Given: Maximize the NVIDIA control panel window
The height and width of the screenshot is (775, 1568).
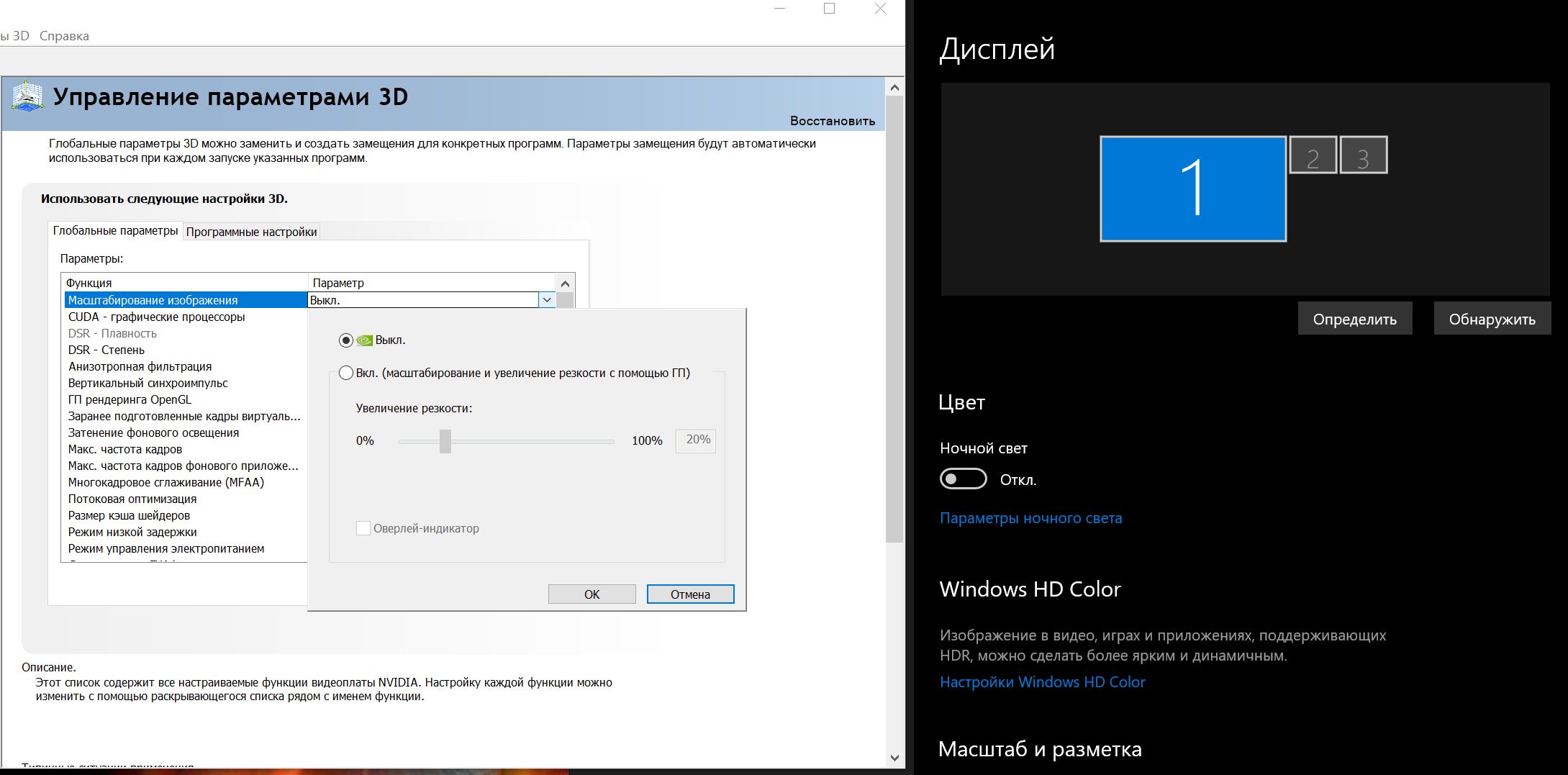Looking at the screenshot, I should pyautogui.click(x=829, y=9).
